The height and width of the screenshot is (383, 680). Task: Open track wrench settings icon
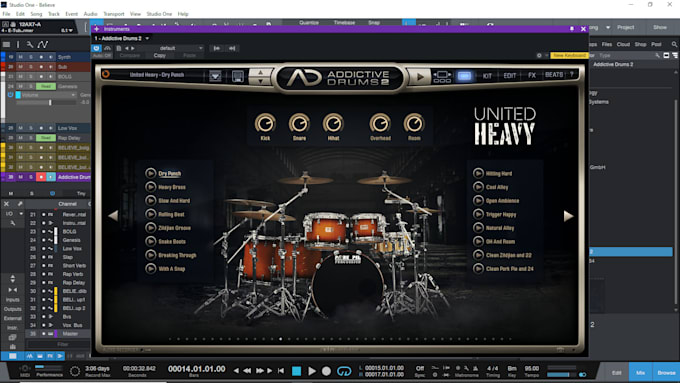(x=29, y=44)
